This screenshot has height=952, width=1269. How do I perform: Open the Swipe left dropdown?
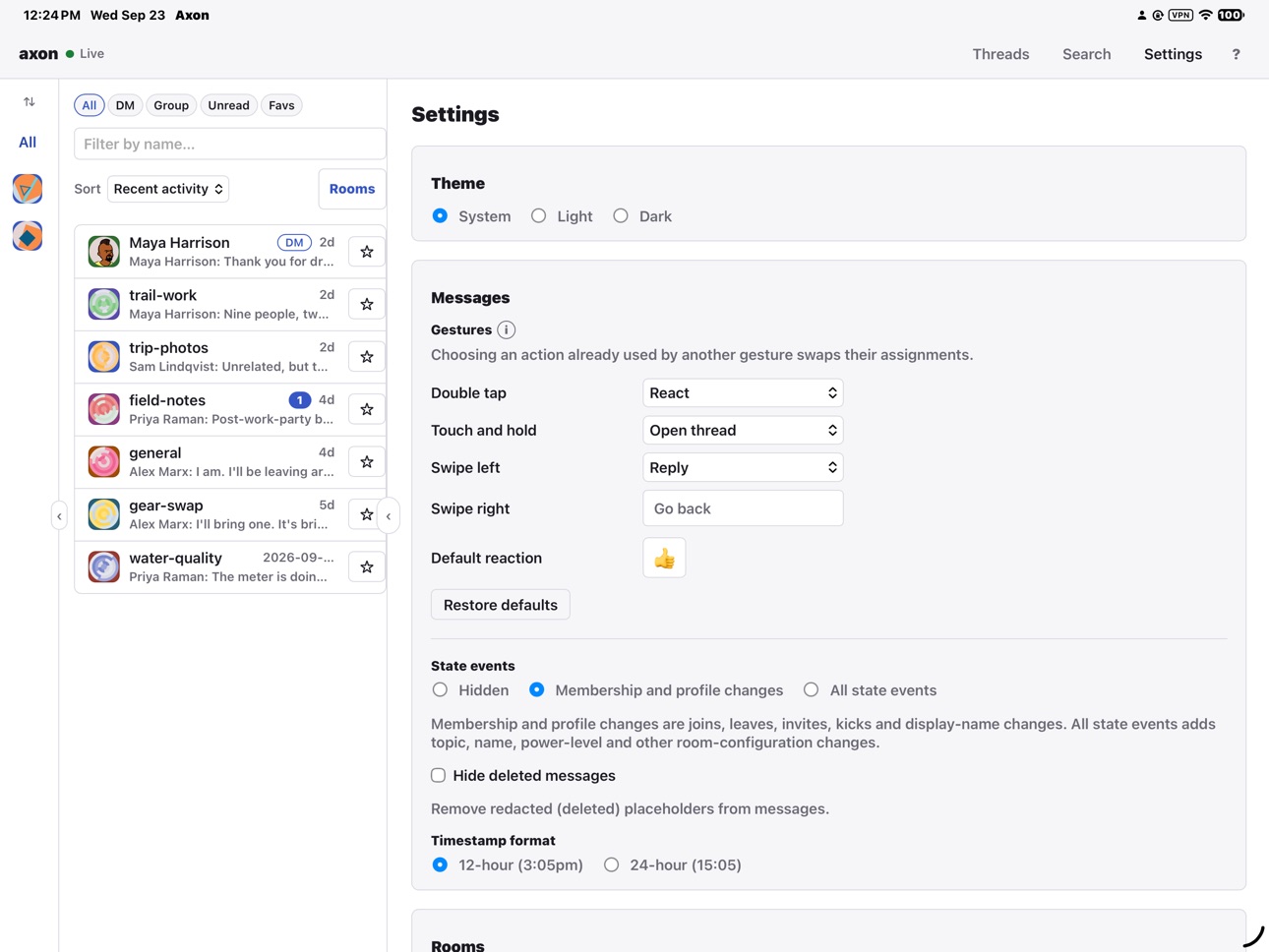[743, 468]
